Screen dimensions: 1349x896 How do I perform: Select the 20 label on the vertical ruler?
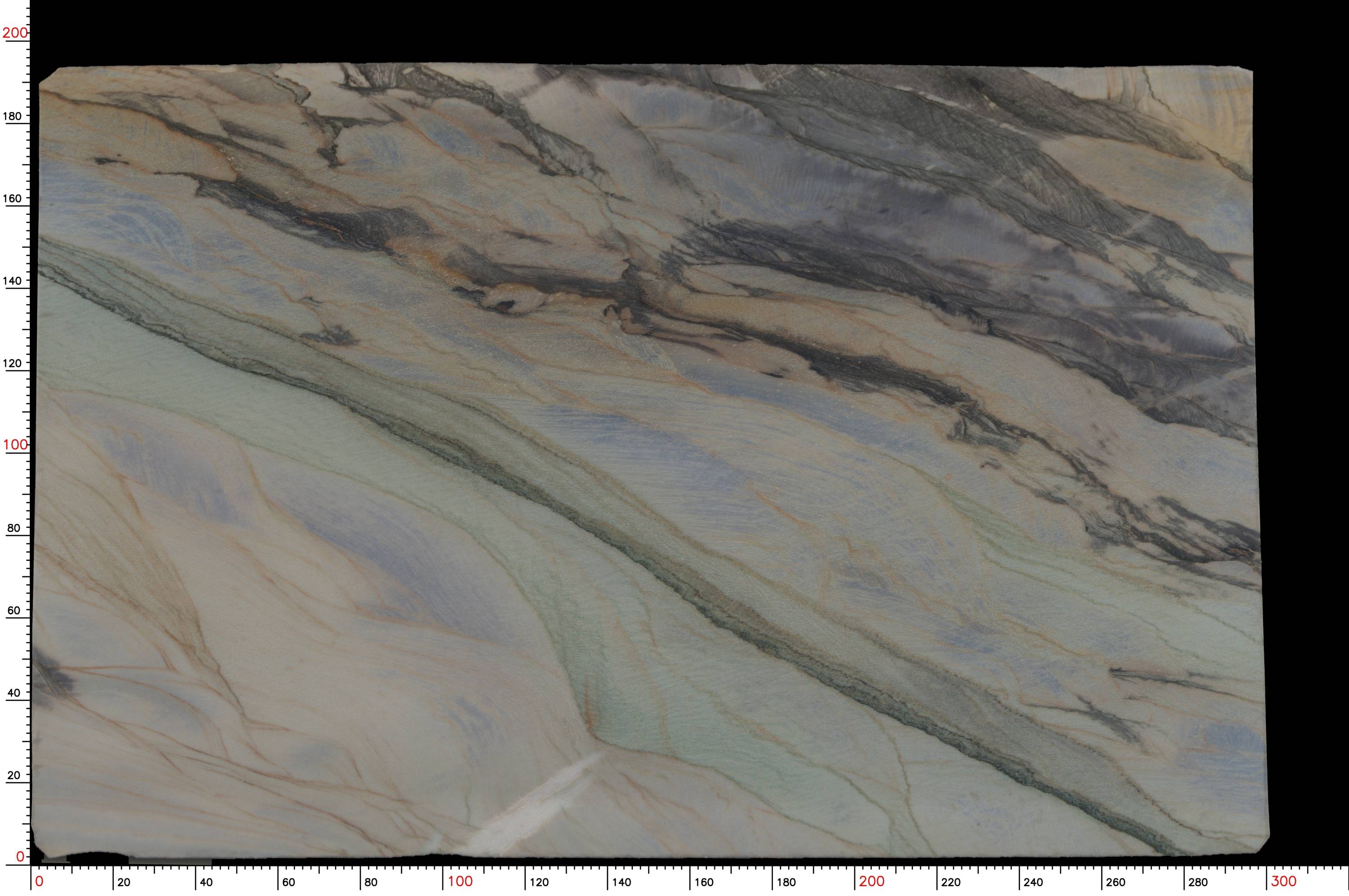13,776
